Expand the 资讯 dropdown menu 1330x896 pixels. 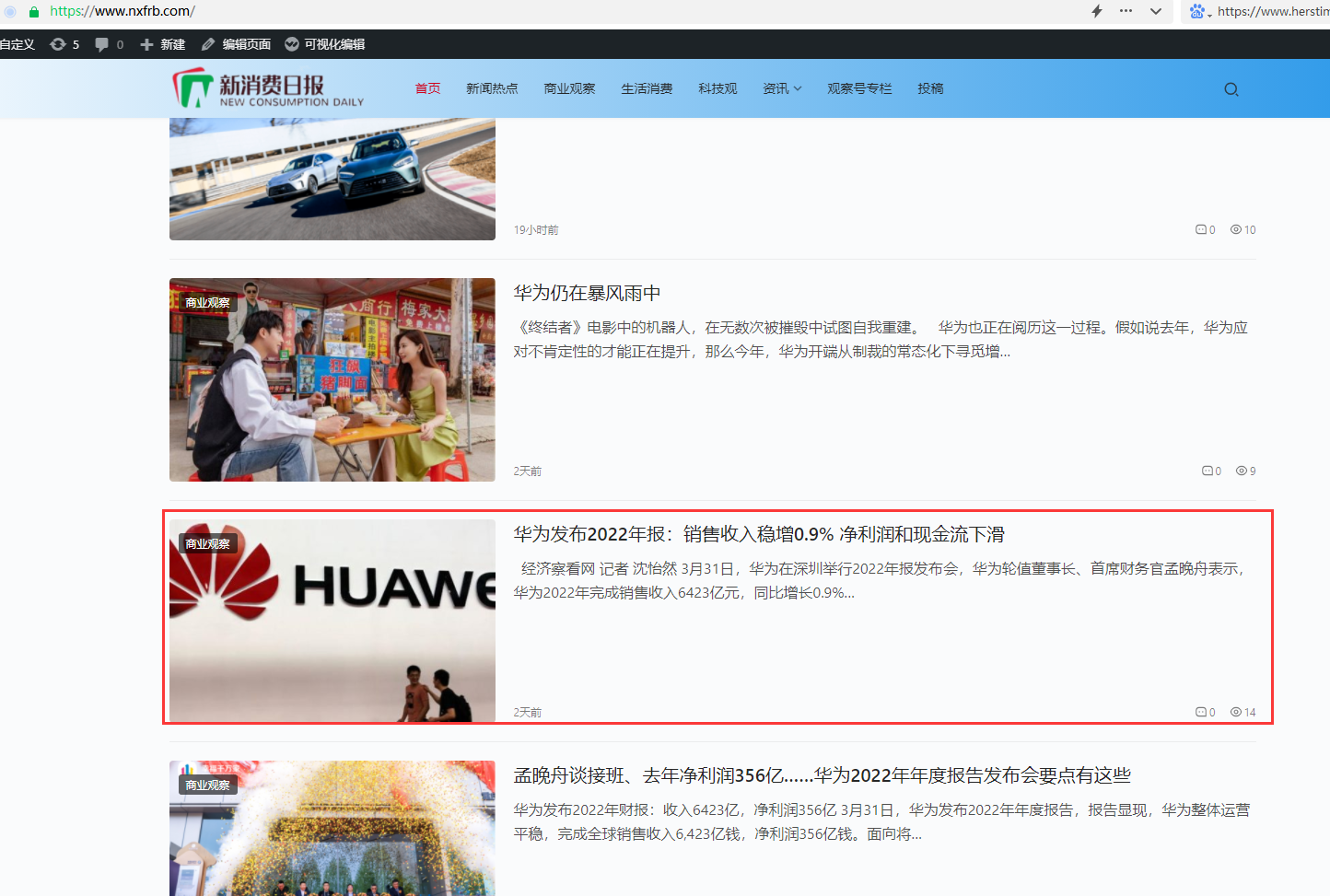[x=782, y=88]
